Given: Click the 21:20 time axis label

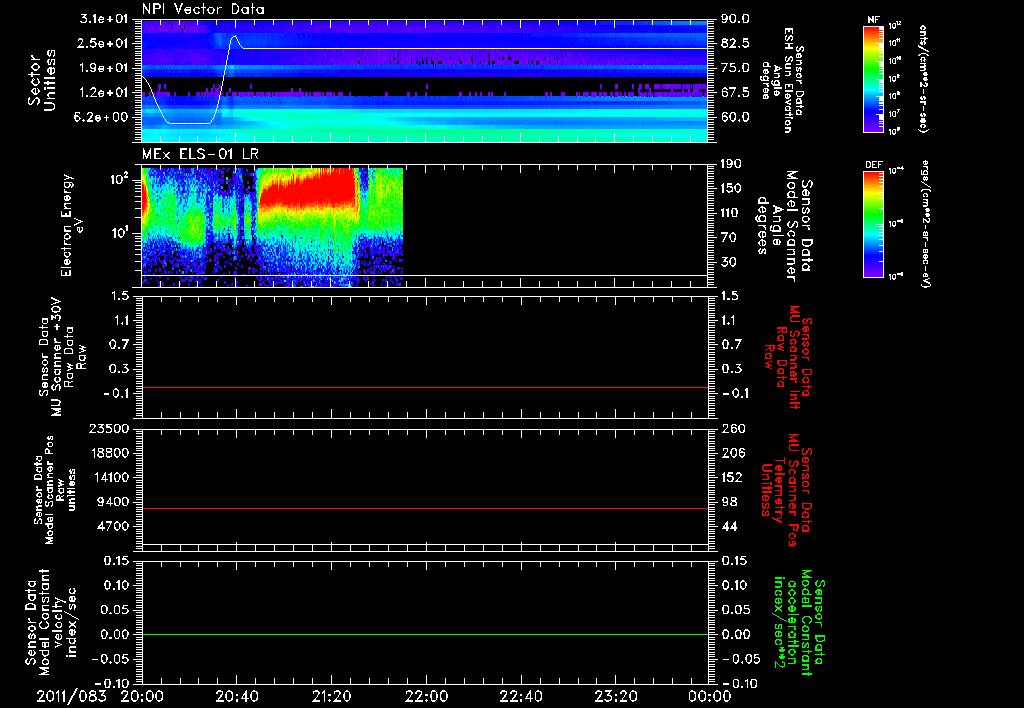Looking at the screenshot, I should [331, 696].
